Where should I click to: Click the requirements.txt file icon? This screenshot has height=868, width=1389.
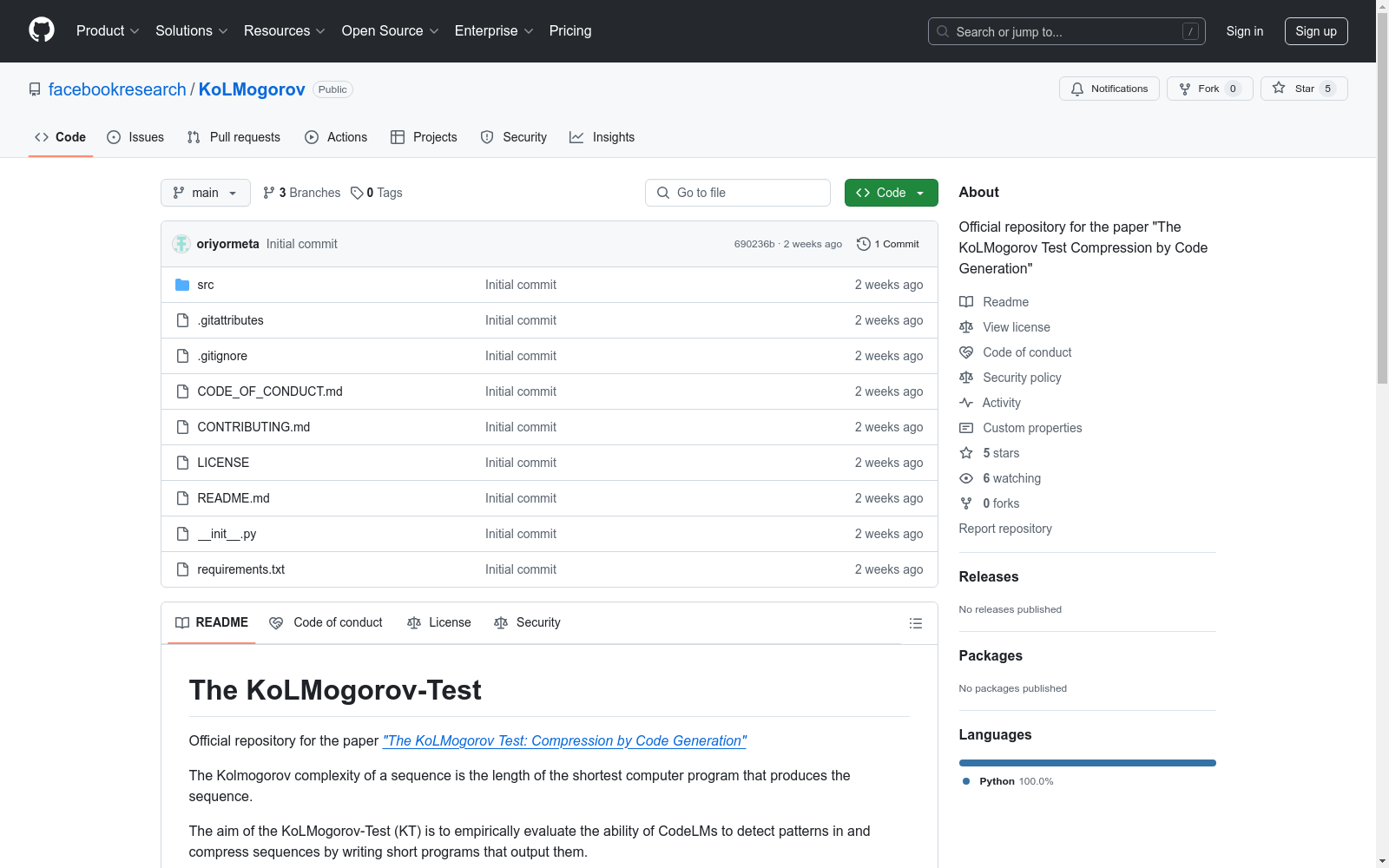(182, 569)
